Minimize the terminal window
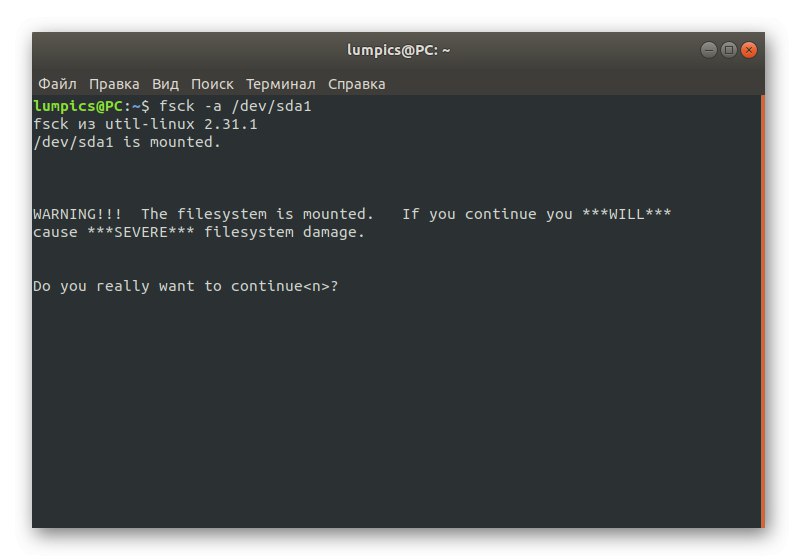 (708, 49)
